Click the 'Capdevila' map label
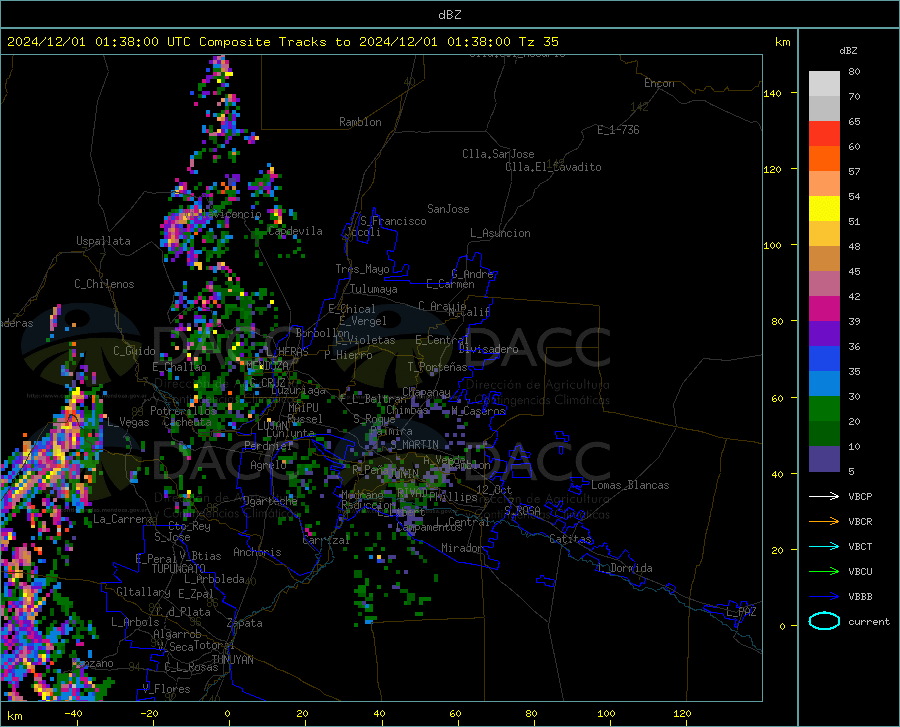This screenshot has width=900, height=727. [295, 231]
